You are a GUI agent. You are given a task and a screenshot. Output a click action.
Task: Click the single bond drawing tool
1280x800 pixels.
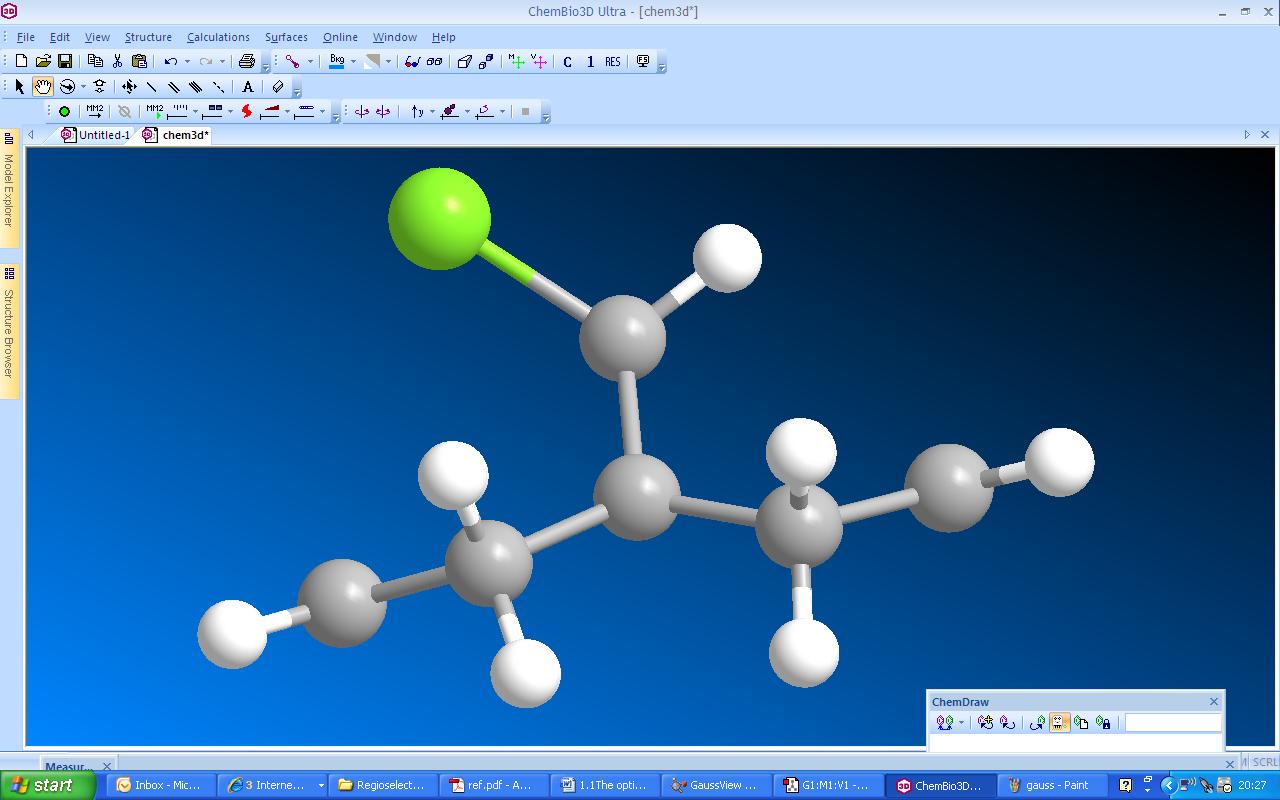(x=152, y=87)
